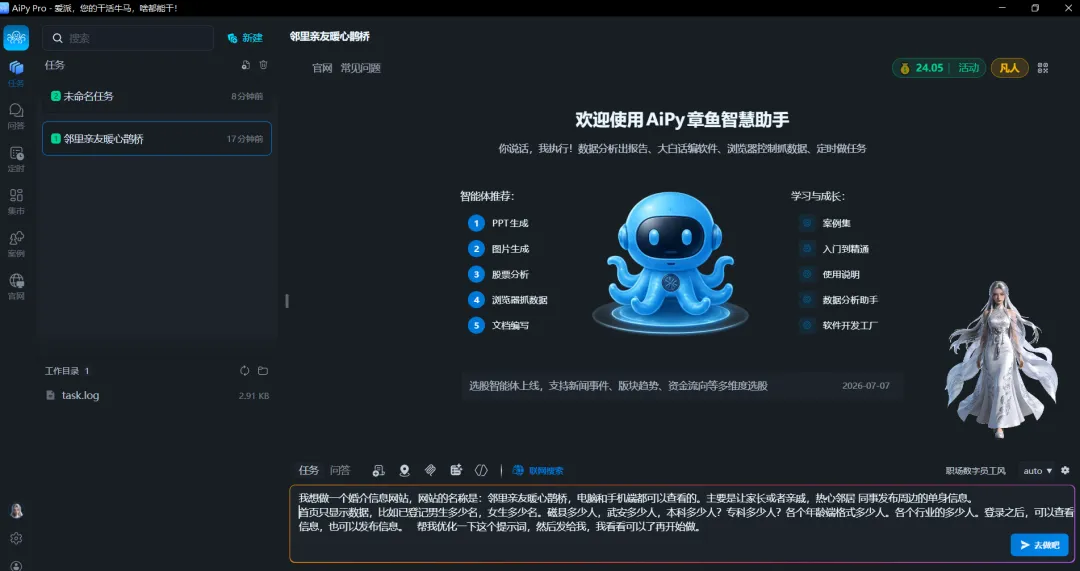This screenshot has width=1080, height=571.
Task: Click the location pin icon in the input toolbar
Action: (x=404, y=470)
